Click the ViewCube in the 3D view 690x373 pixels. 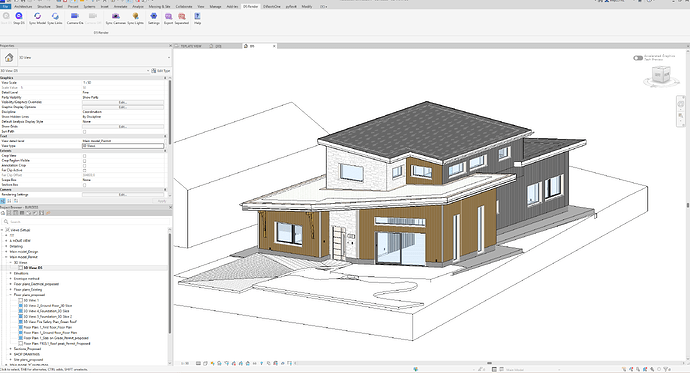[661, 76]
